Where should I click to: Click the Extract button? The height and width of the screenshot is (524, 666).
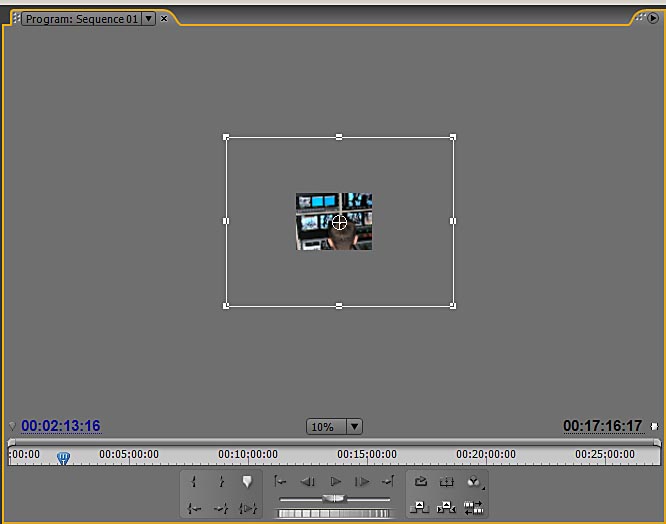pos(446,507)
